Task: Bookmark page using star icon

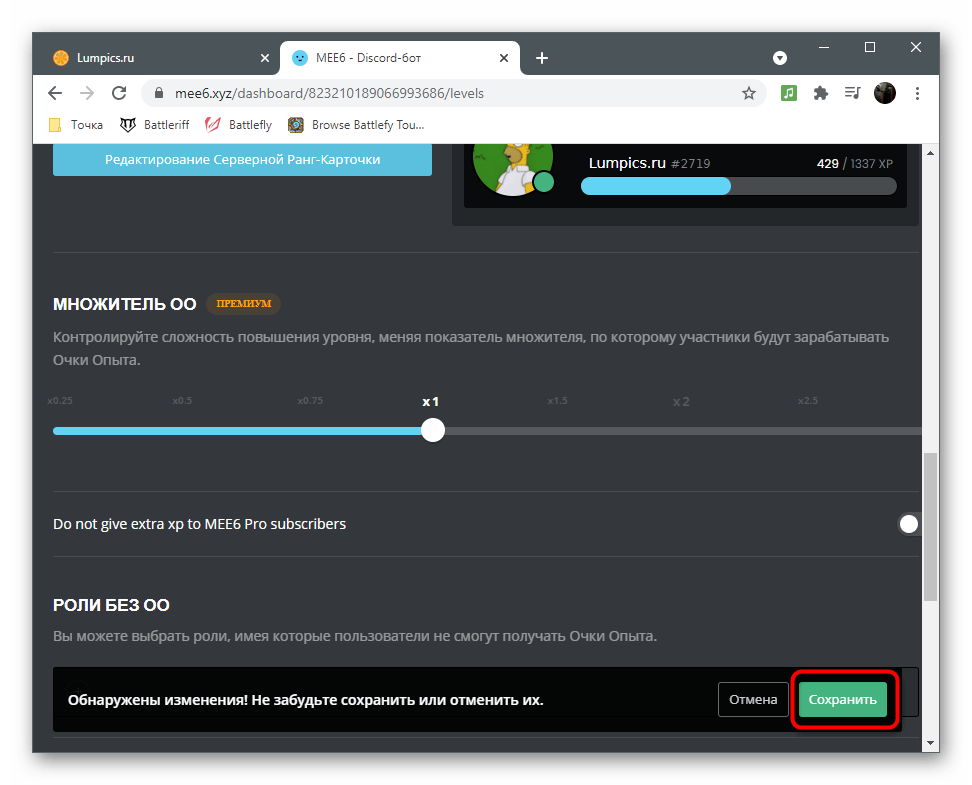Action: (x=749, y=93)
